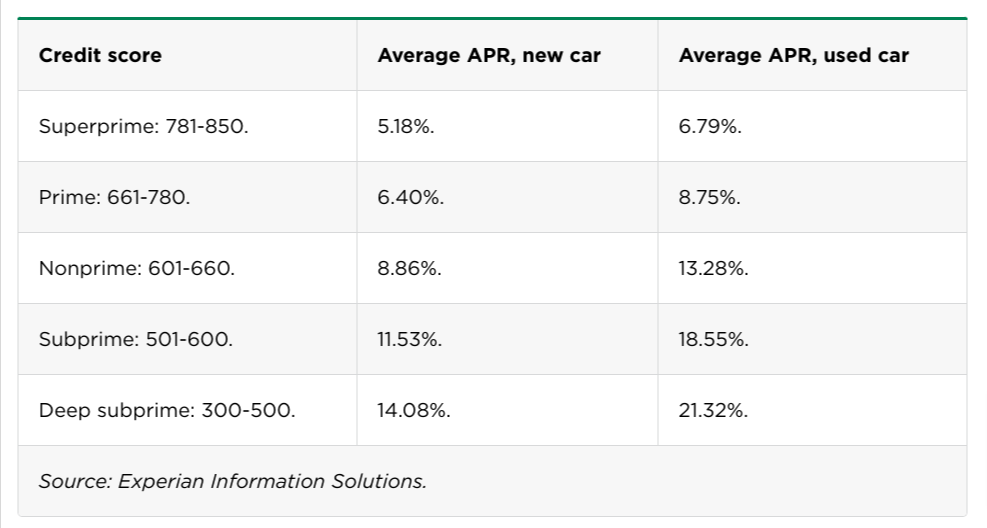Click the 6.40% new car APR value

coord(410,198)
